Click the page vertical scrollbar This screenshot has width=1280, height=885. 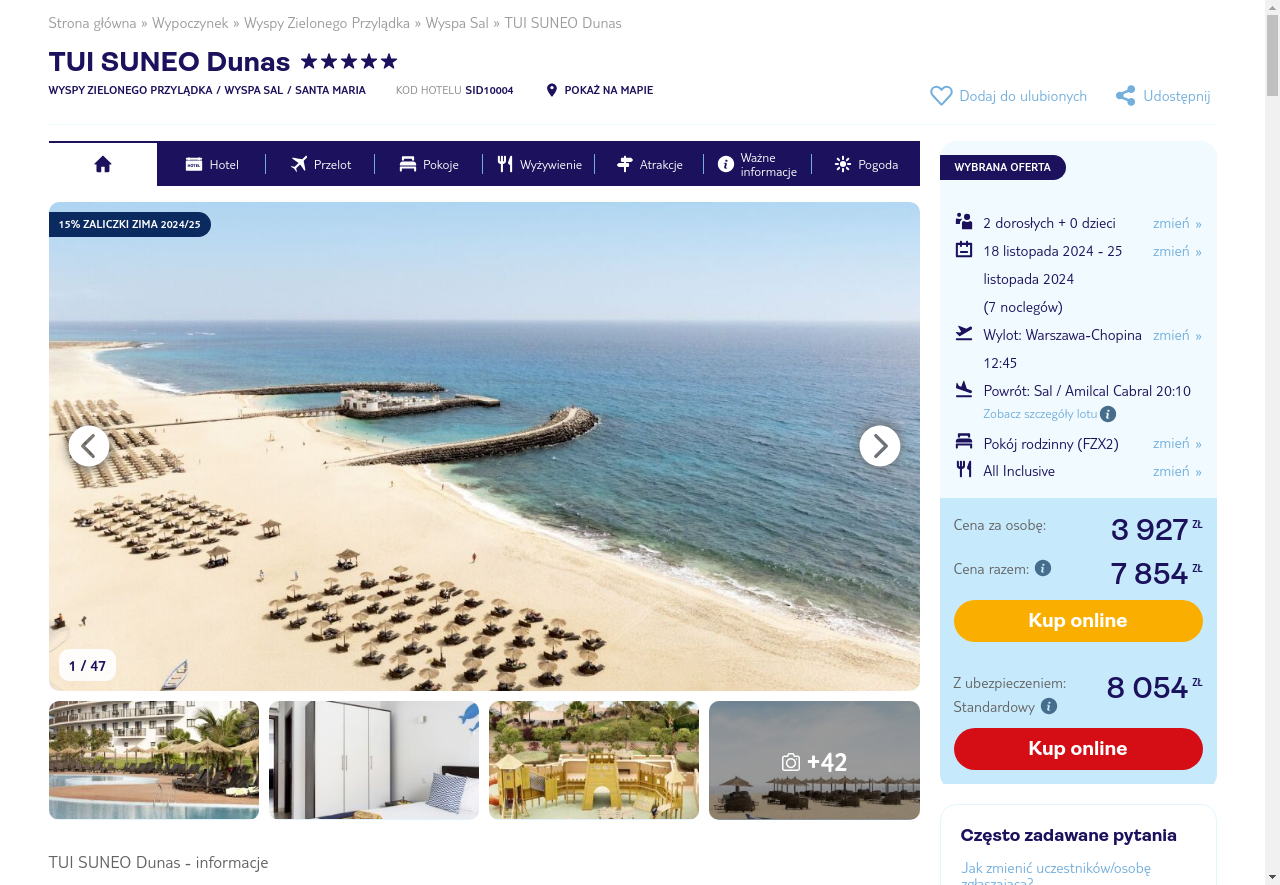(x=1272, y=442)
